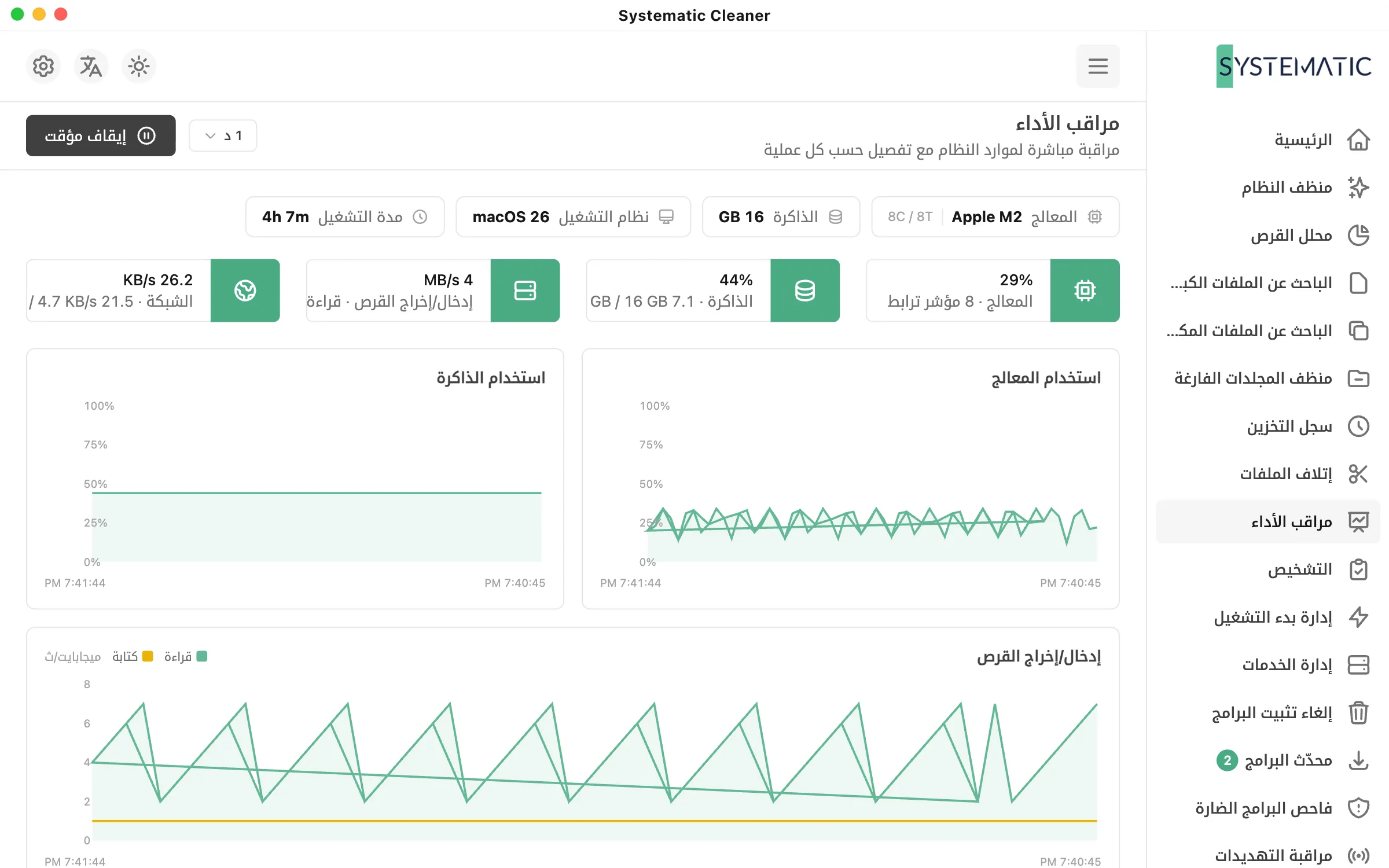Click the green badge showing 2 updates
The height and width of the screenshot is (868, 1389).
click(1227, 760)
